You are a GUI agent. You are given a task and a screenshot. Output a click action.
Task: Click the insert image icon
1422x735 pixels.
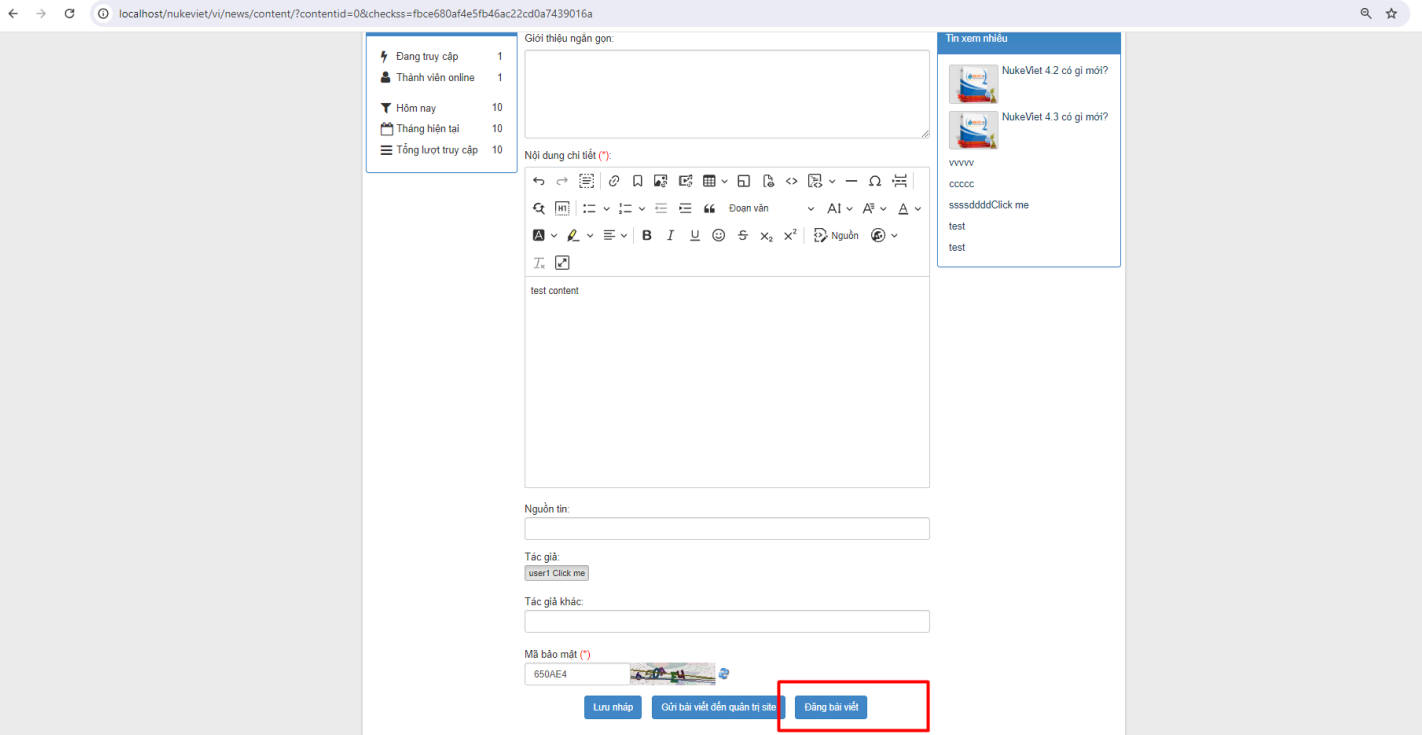pos(660,181)
